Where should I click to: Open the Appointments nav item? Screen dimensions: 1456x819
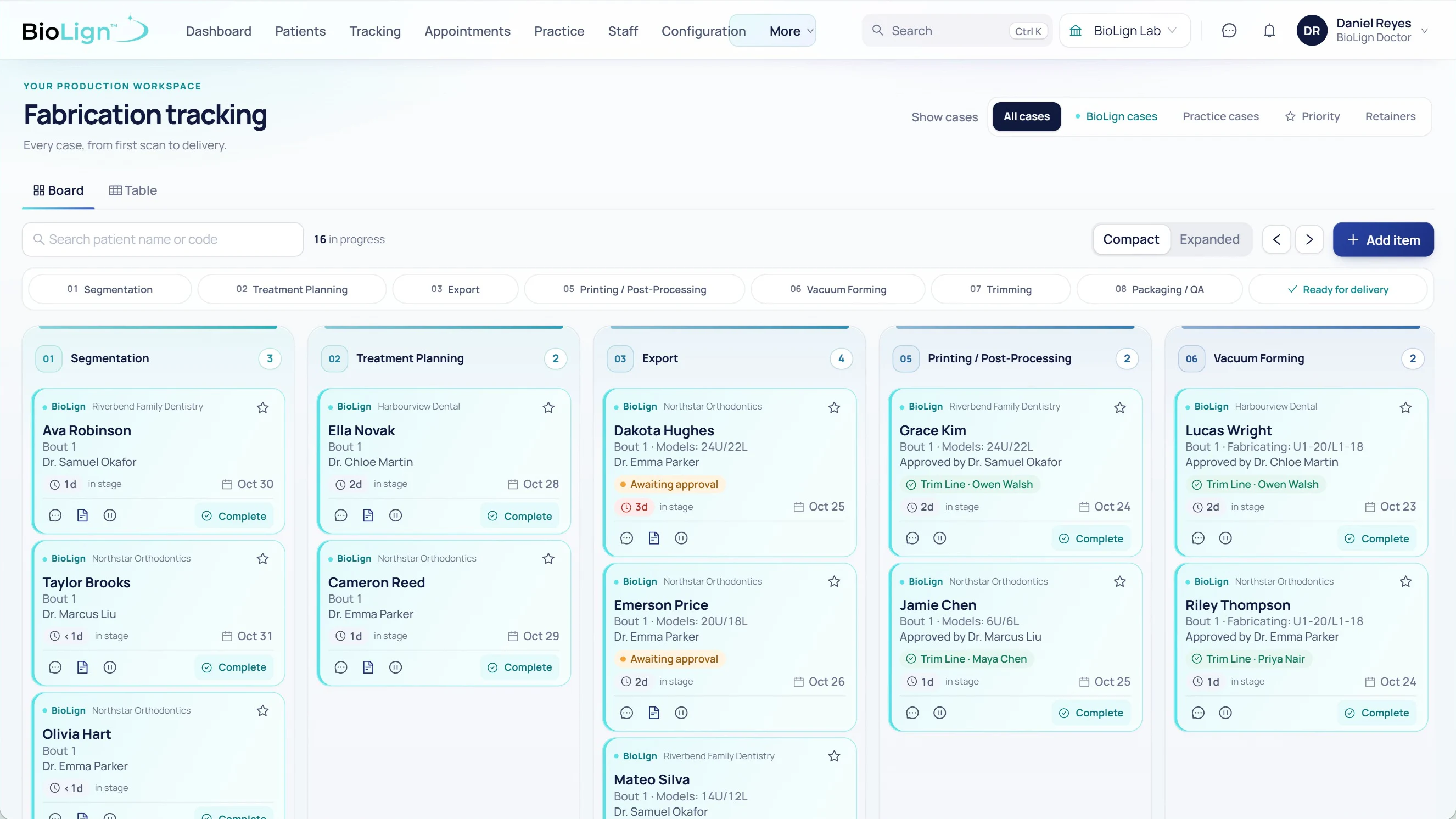coord(467,31)
